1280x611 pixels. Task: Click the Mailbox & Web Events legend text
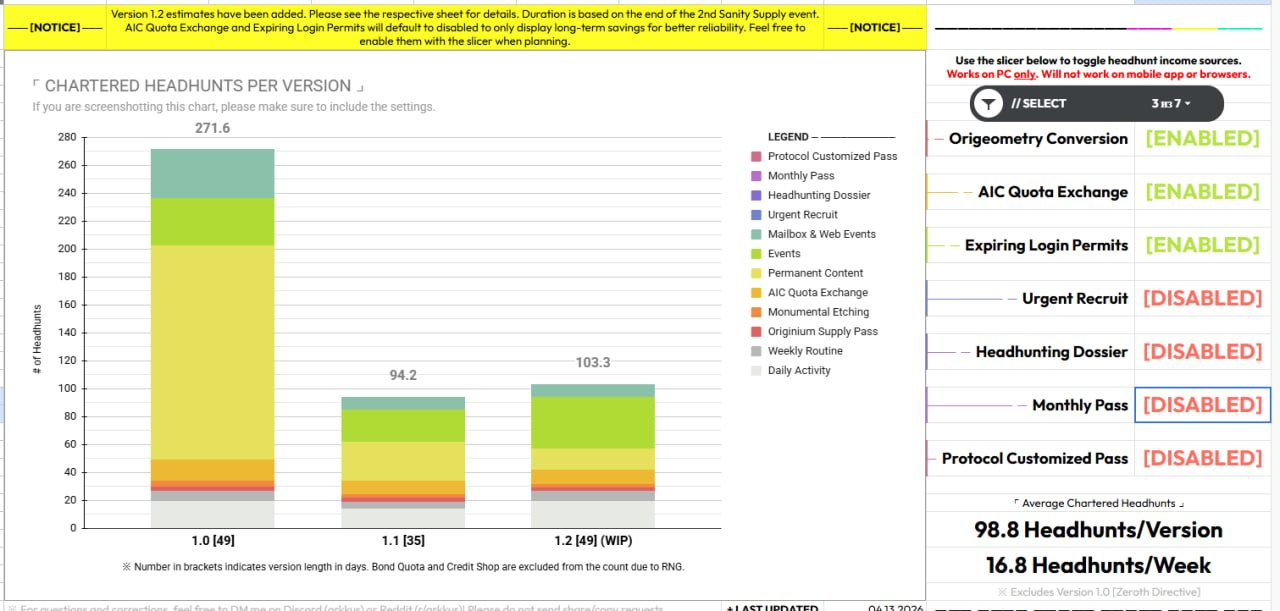[822, 234]
